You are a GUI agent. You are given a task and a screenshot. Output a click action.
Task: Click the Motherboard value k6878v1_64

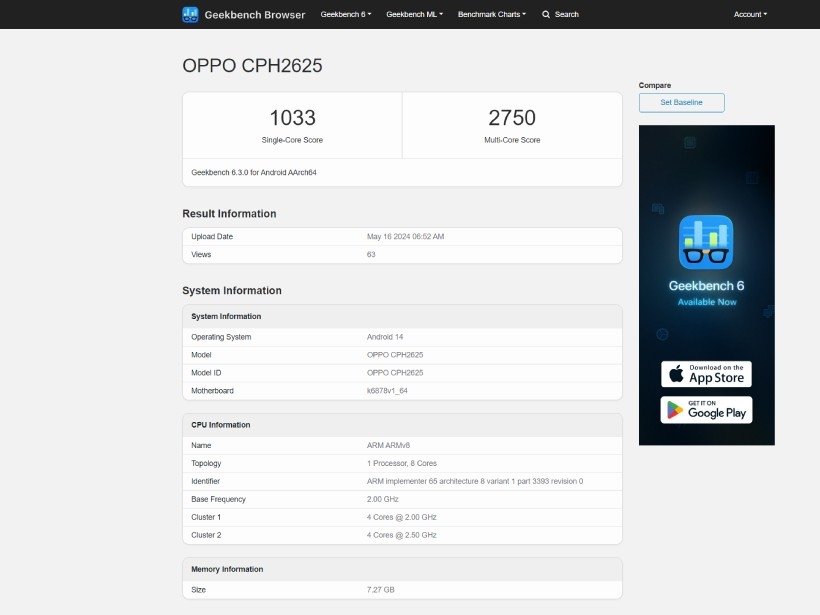pyautogui.click(x=387, y=391)
